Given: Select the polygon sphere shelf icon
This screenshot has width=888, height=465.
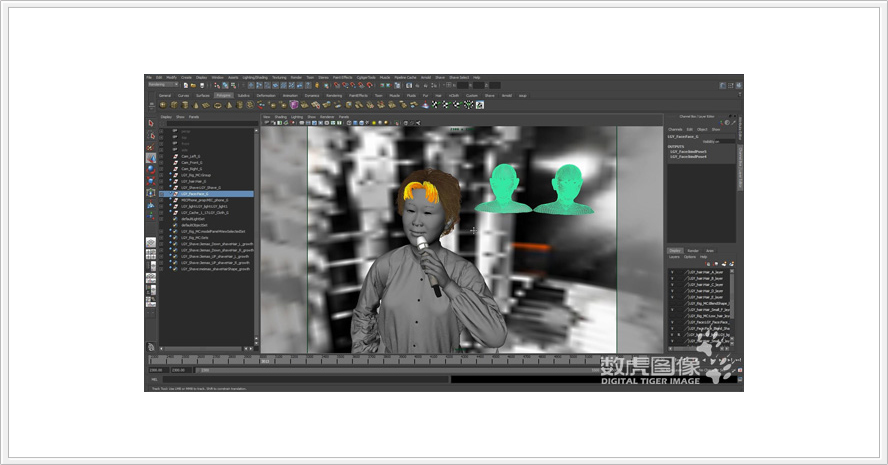Looking at the screenshot, I should 163,105.
